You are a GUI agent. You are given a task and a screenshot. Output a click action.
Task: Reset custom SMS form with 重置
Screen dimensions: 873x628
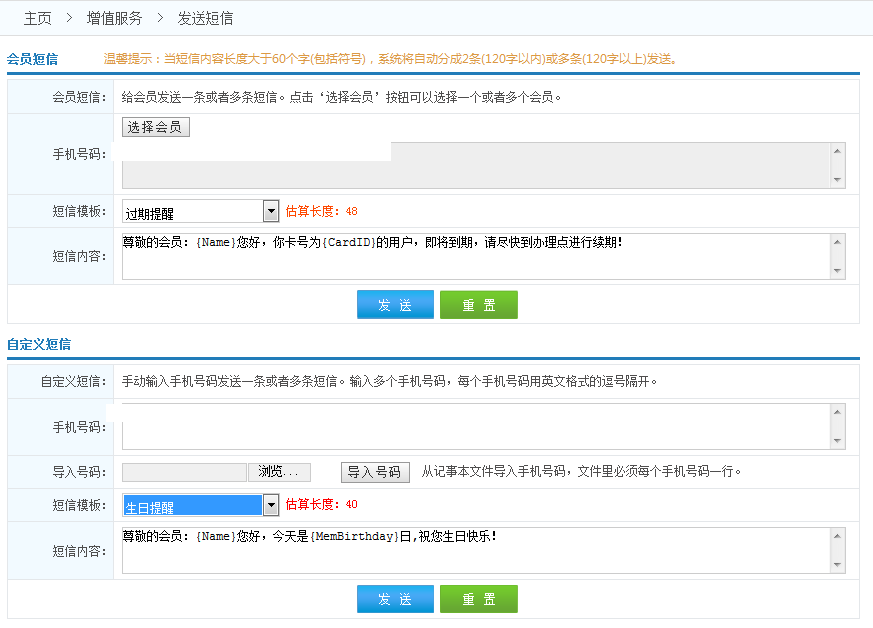[478, 599]
